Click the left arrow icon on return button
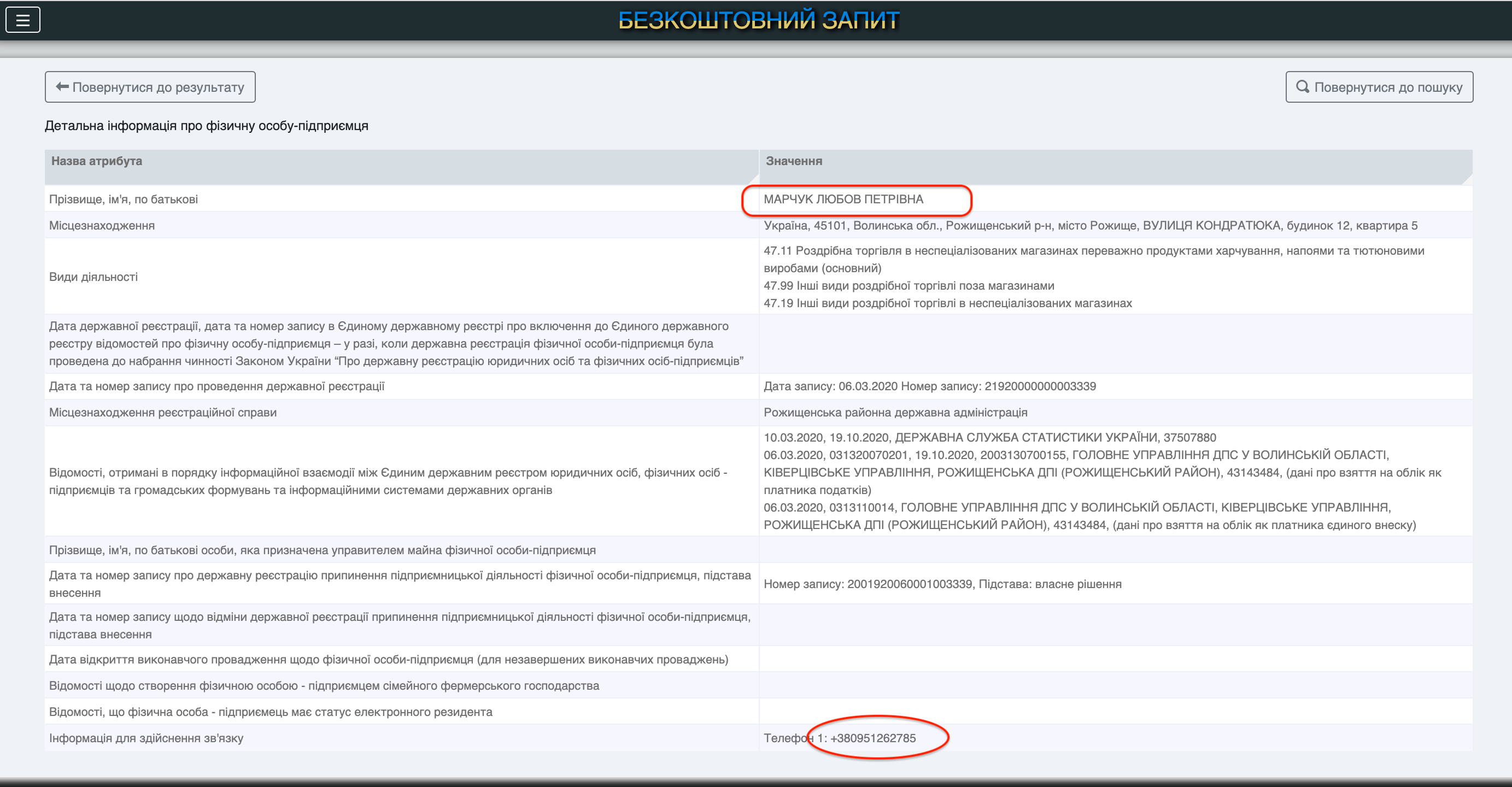The width and height of the screenshot is (1512, 787). pos(62,87)
